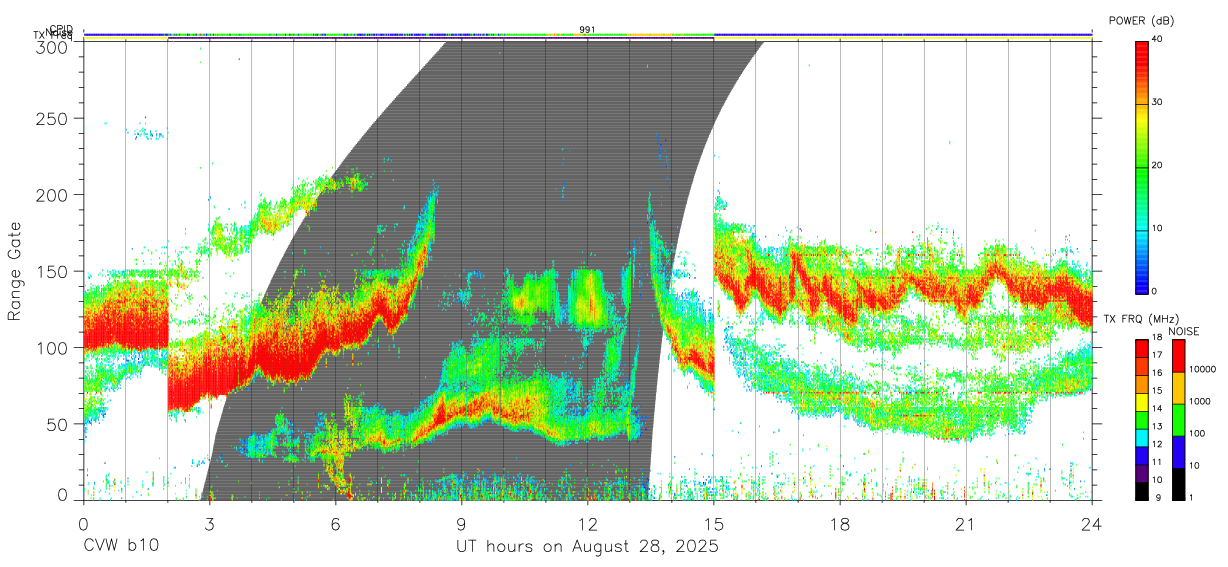The image size is (1228, 567).
Task: Click the 15 tick on UT hours axis
Action: (714, 524)
